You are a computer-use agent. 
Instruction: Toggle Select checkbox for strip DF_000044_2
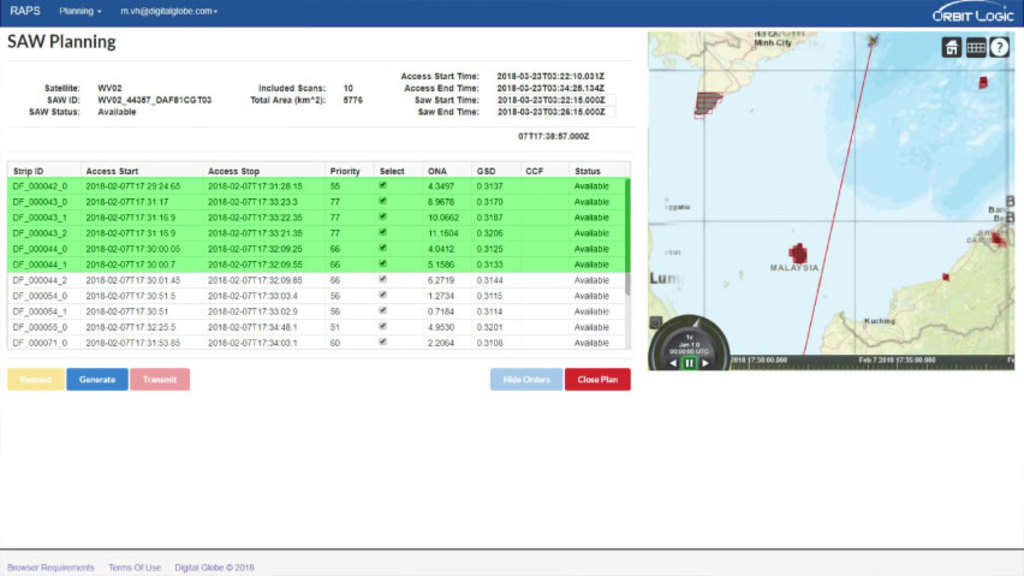tap(383, 280)
